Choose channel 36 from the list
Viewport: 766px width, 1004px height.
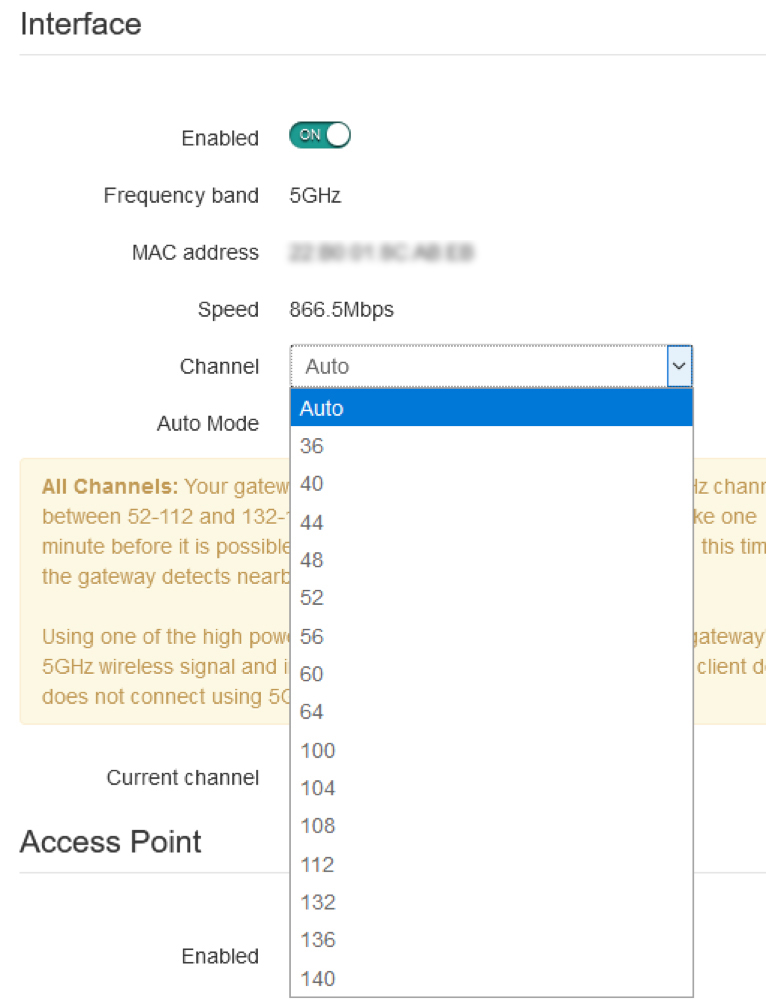click(x=491, y=446)
